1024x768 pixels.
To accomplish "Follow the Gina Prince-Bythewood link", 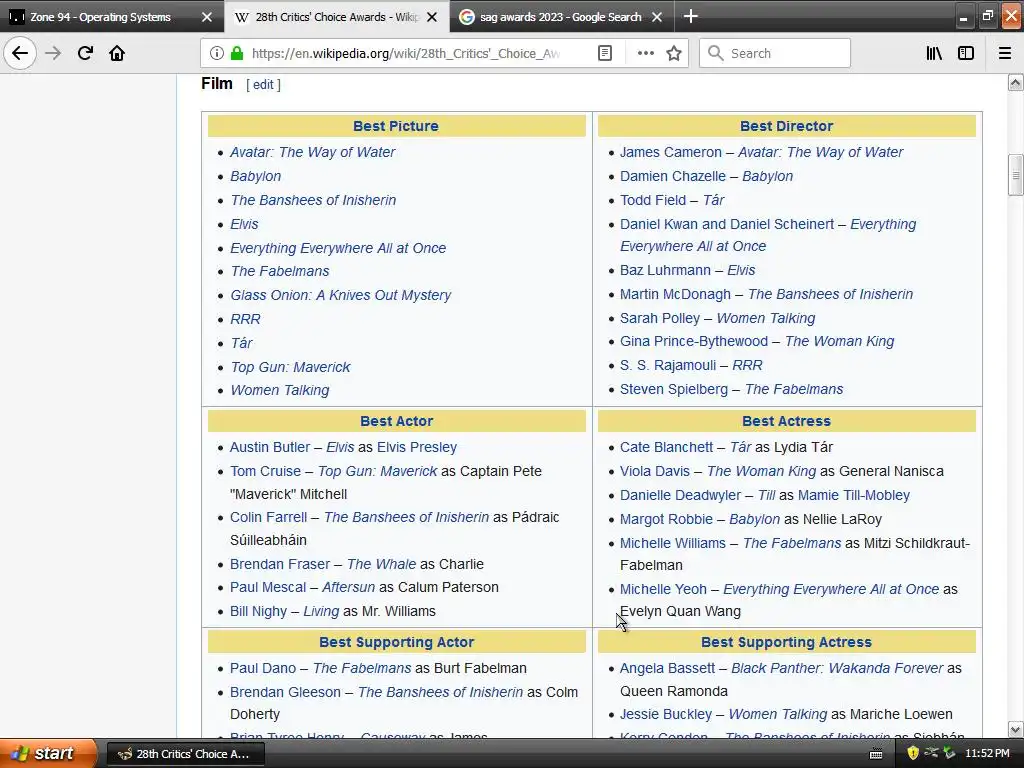I will pyautogui.click(x=694, y=341).
